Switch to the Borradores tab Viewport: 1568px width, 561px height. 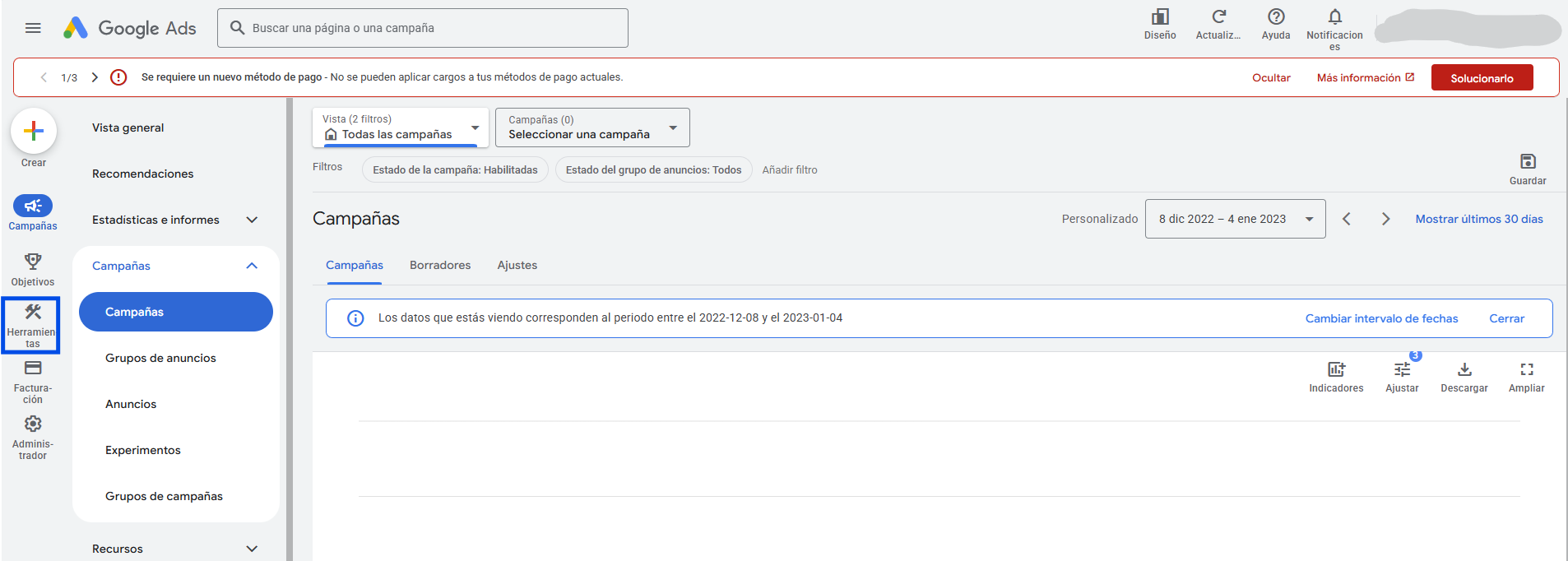click(x=440, y=265)
